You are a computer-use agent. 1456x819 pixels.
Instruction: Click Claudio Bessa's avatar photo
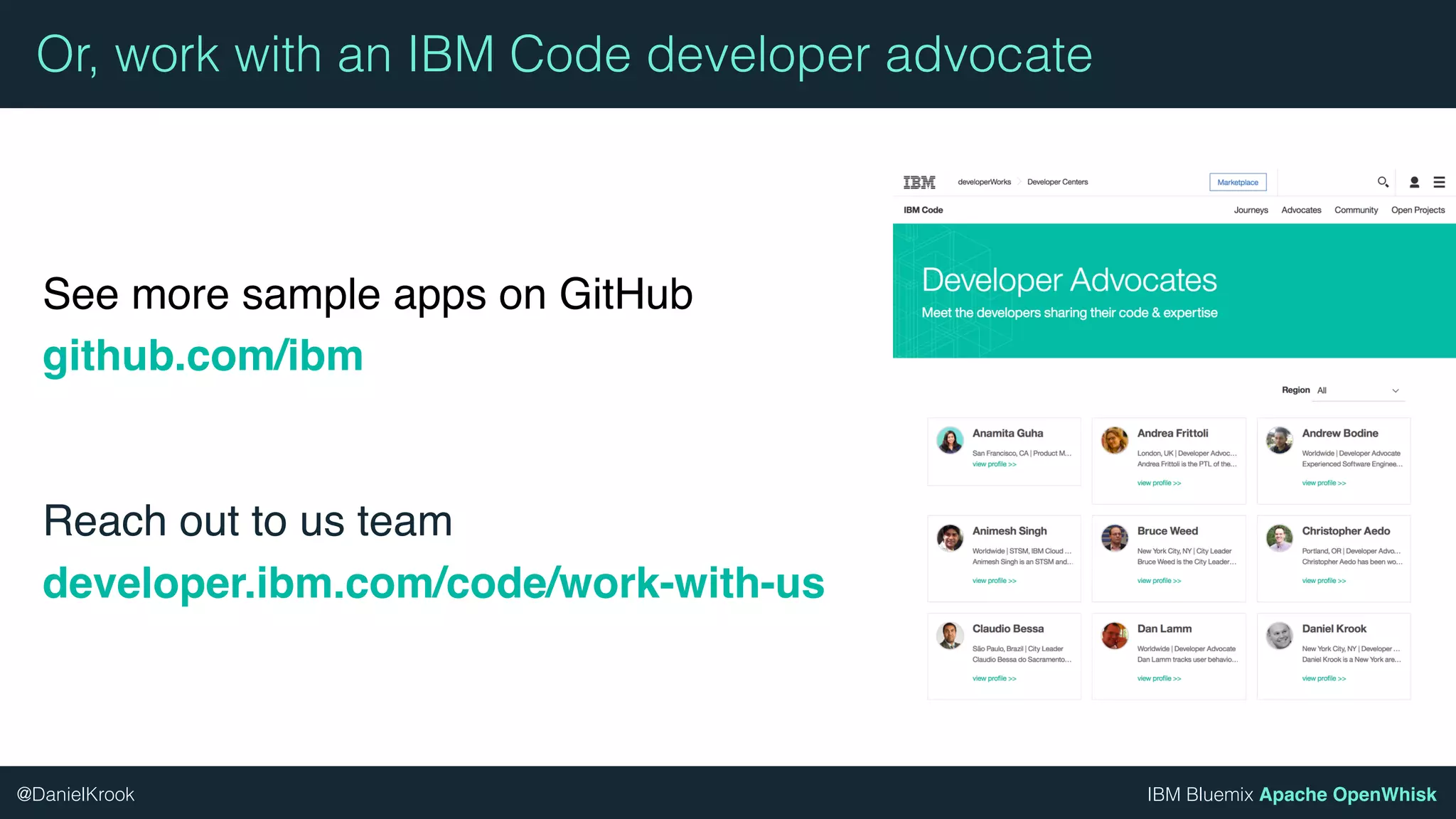point(950,636)
